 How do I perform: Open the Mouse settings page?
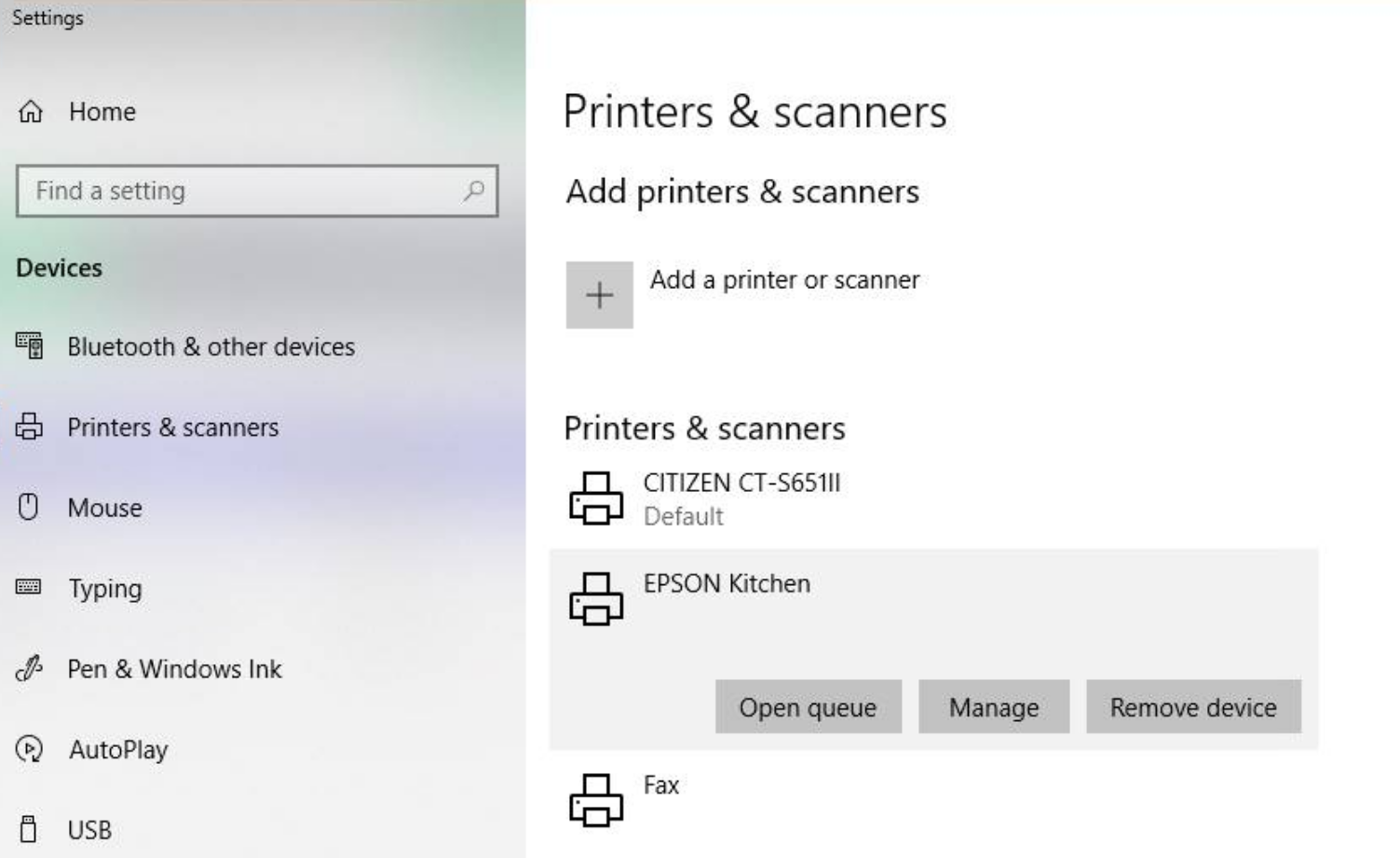coord(105,508)
